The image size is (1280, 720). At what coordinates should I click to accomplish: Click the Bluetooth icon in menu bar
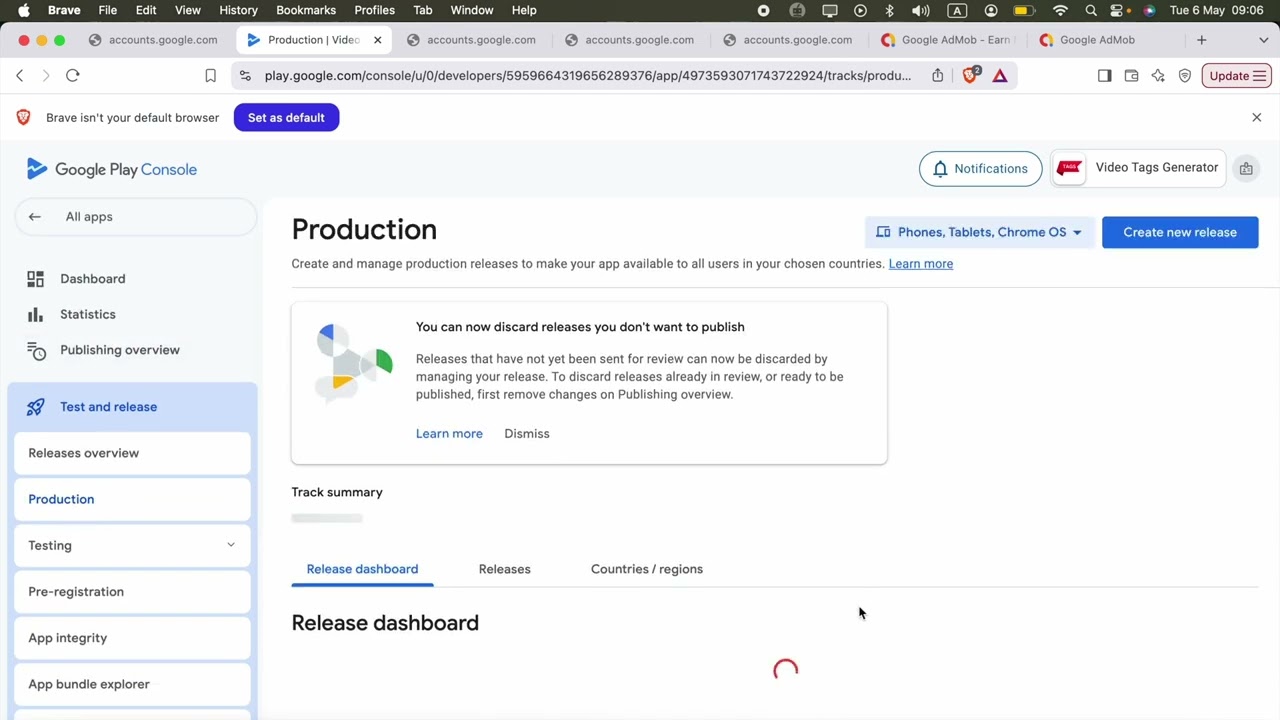[x=889, y=11]
